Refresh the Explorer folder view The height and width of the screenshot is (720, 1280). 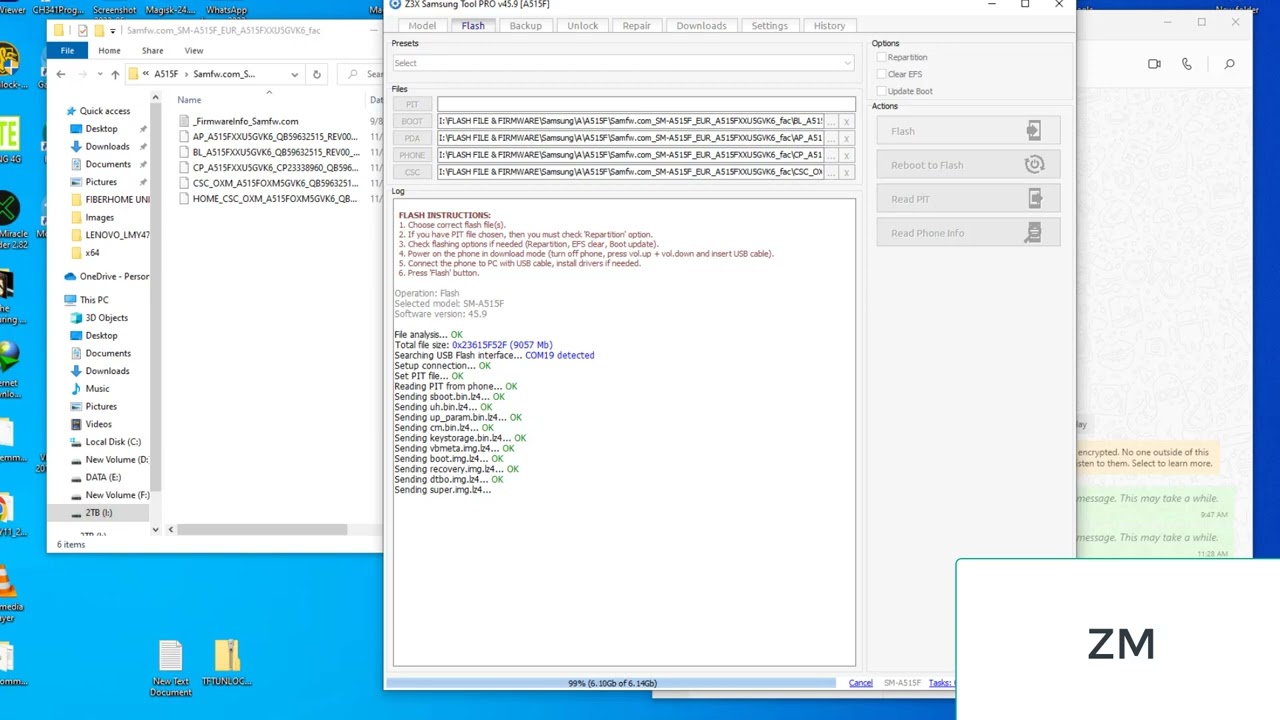coord(316,74)
